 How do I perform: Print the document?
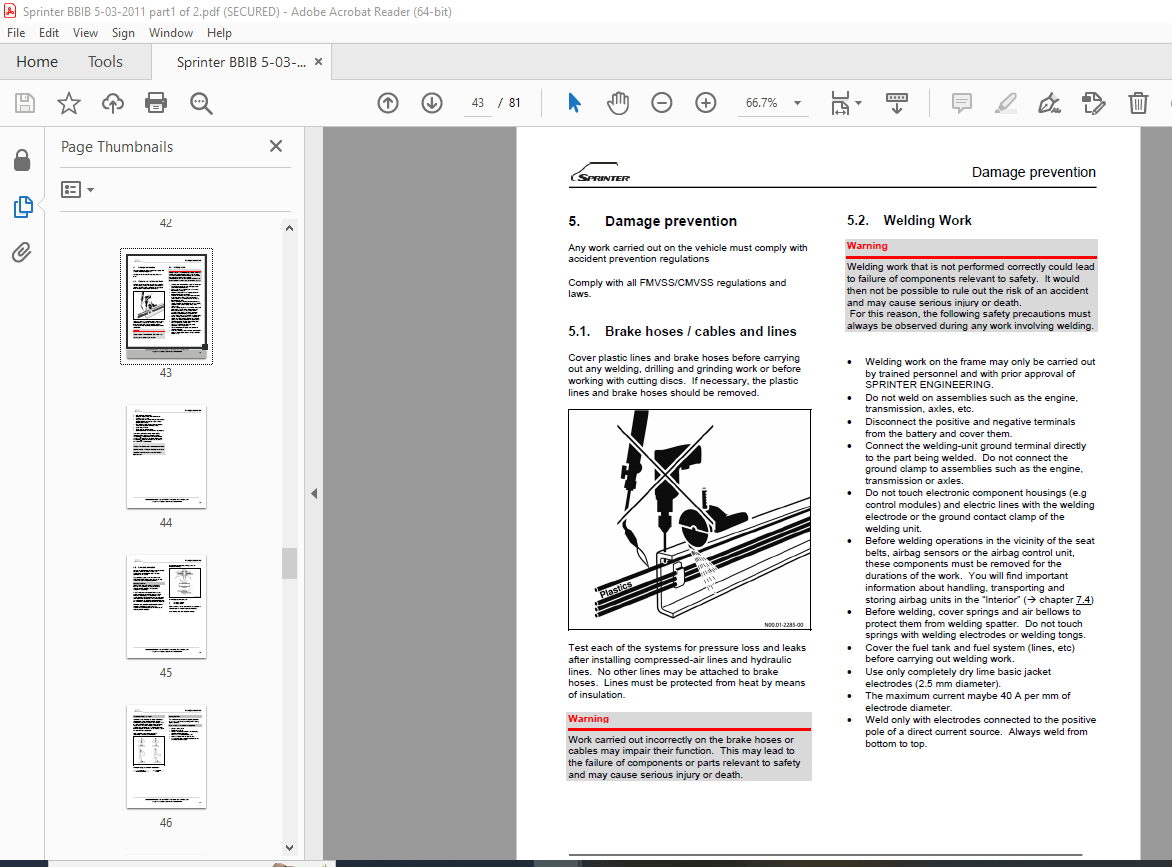click(x=156, y=102)
